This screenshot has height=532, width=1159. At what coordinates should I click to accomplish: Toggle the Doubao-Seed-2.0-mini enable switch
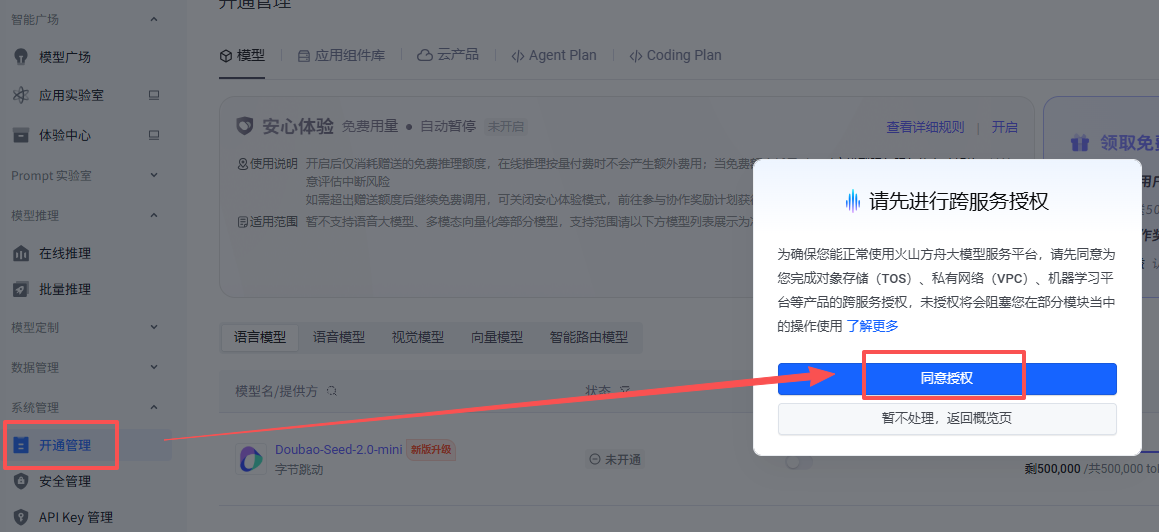(798, 462)
